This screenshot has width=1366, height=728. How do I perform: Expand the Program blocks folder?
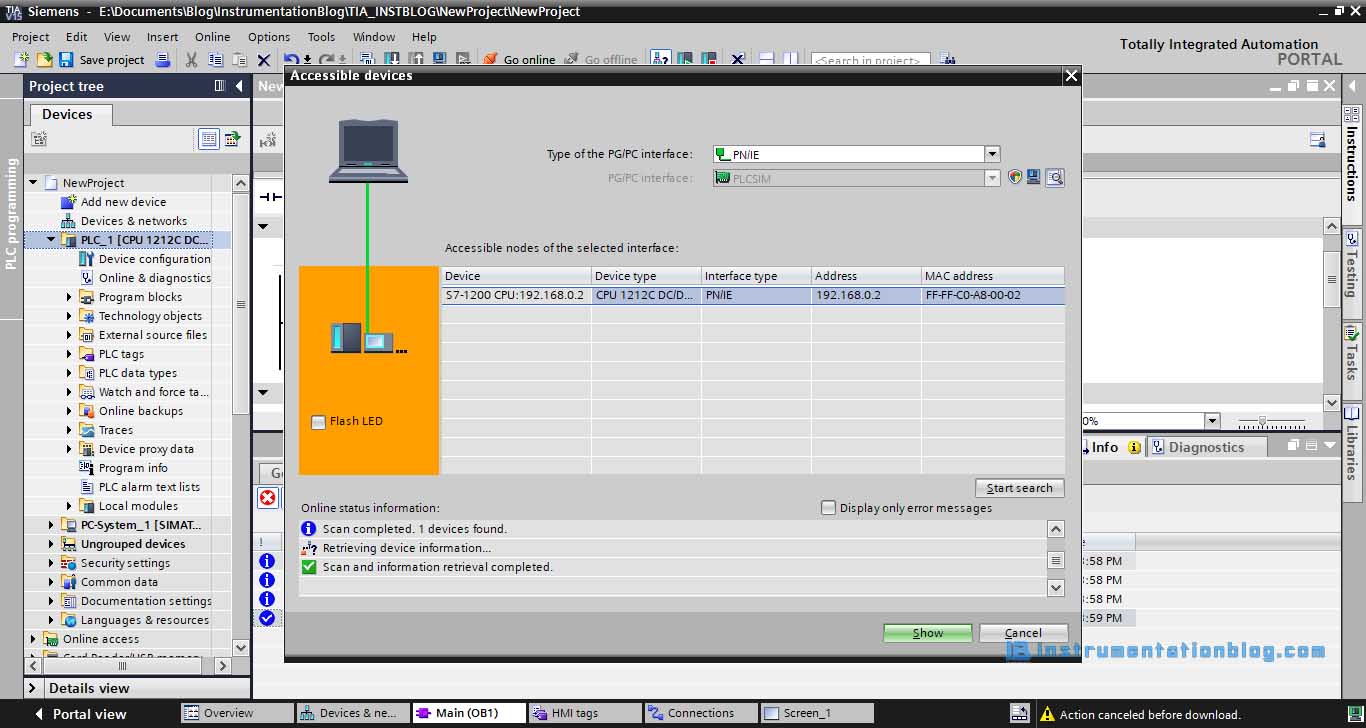pos(69,297)
